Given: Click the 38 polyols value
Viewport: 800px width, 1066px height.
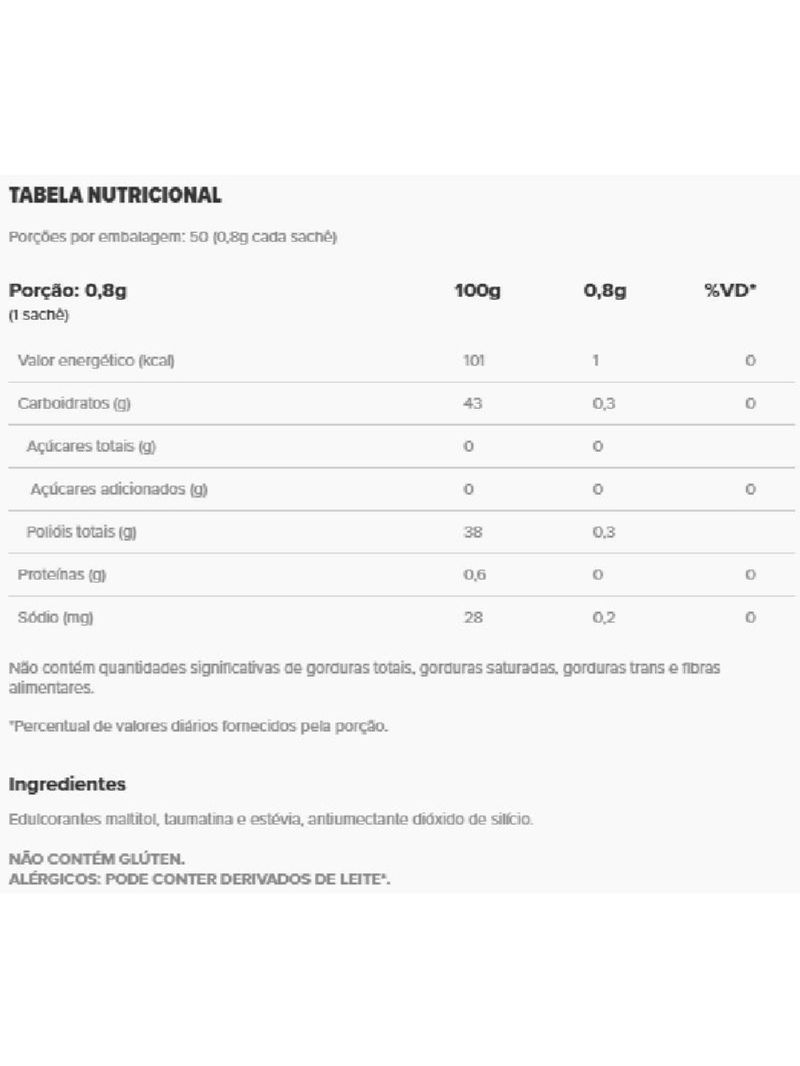Looking at the screenshot, I should click(472, 532).
